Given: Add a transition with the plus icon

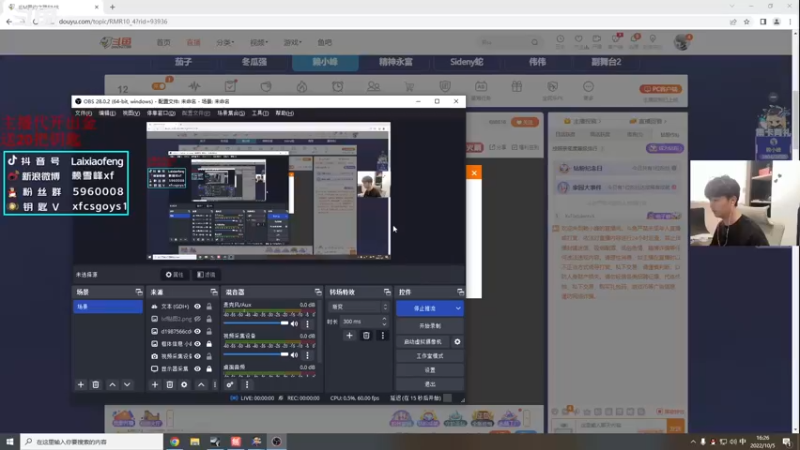Looking at the screenshot, I should 349,336.
